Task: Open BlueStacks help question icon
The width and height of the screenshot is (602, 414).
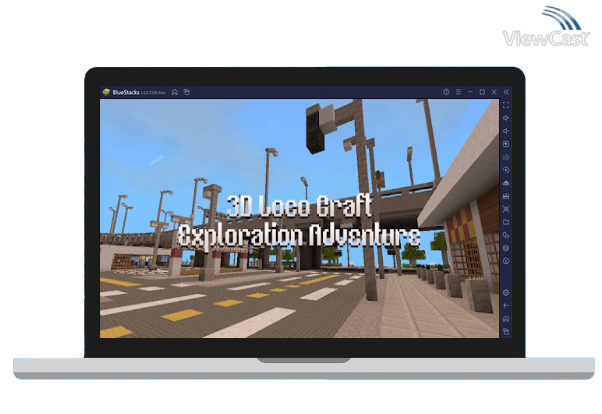Action: (x=446, y=92)
